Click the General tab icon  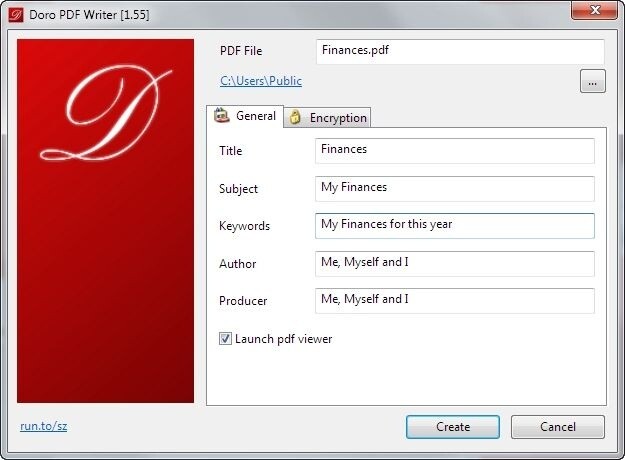pos(222,116)
